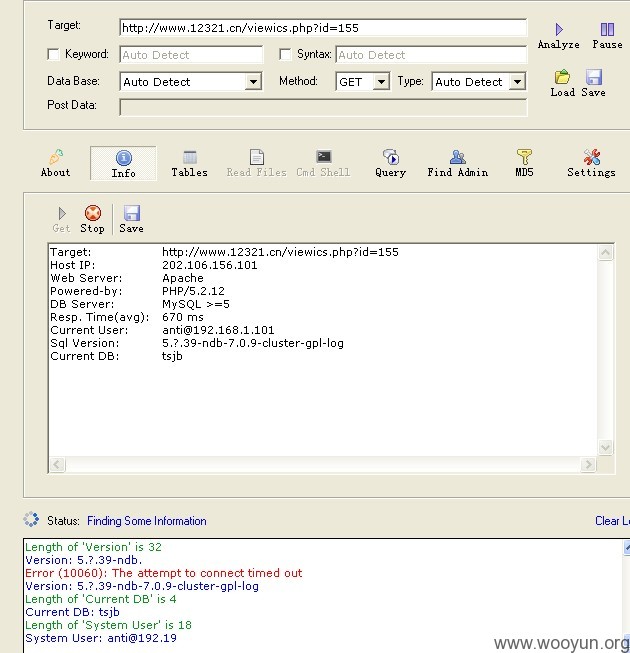Viewport: 630px width, 653px height.
Task: Click the Current User value anti@192.168.1.101
Action: tap(218, 330)
